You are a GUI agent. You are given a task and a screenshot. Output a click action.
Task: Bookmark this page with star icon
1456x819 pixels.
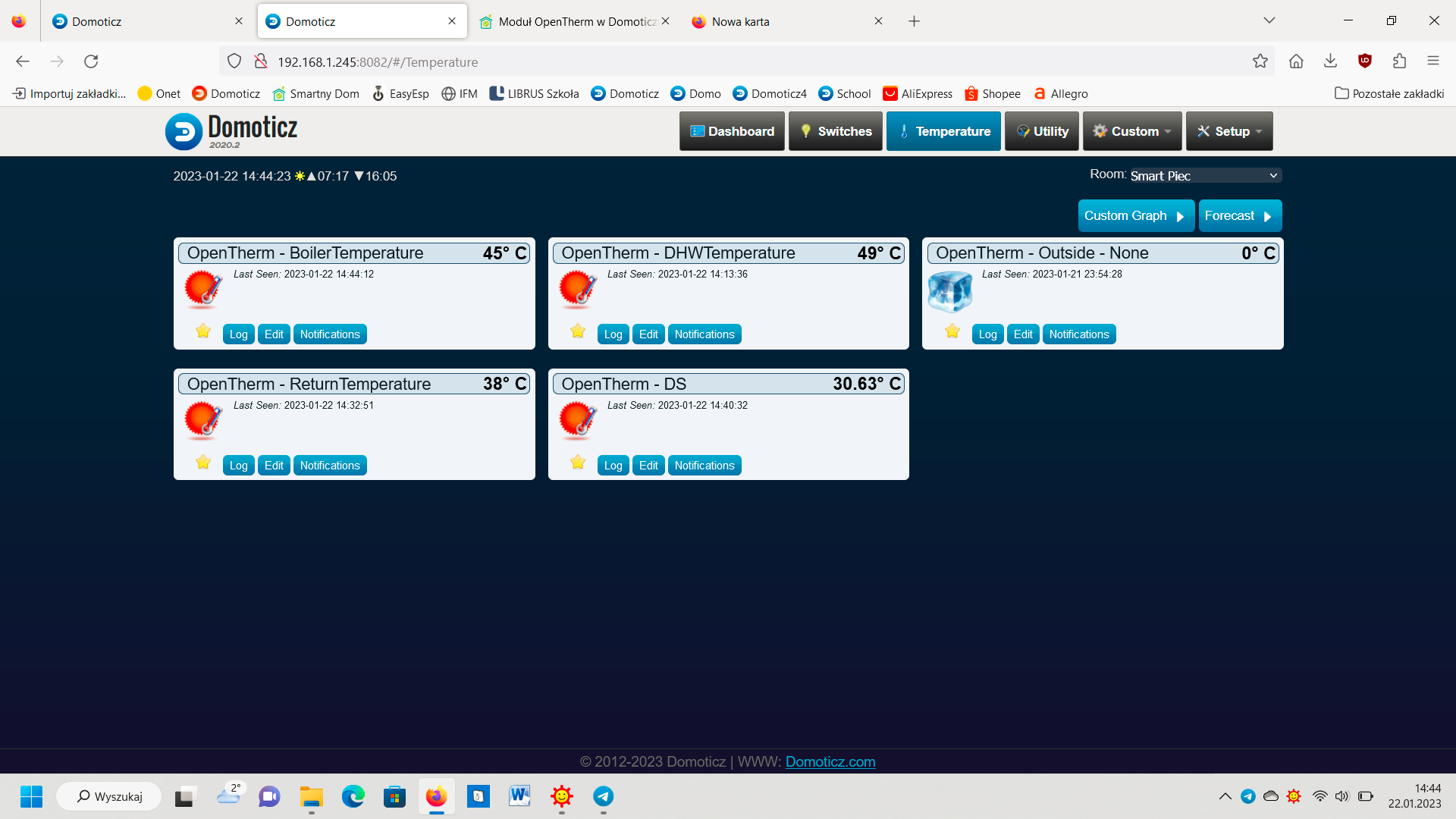(1260, 61)
